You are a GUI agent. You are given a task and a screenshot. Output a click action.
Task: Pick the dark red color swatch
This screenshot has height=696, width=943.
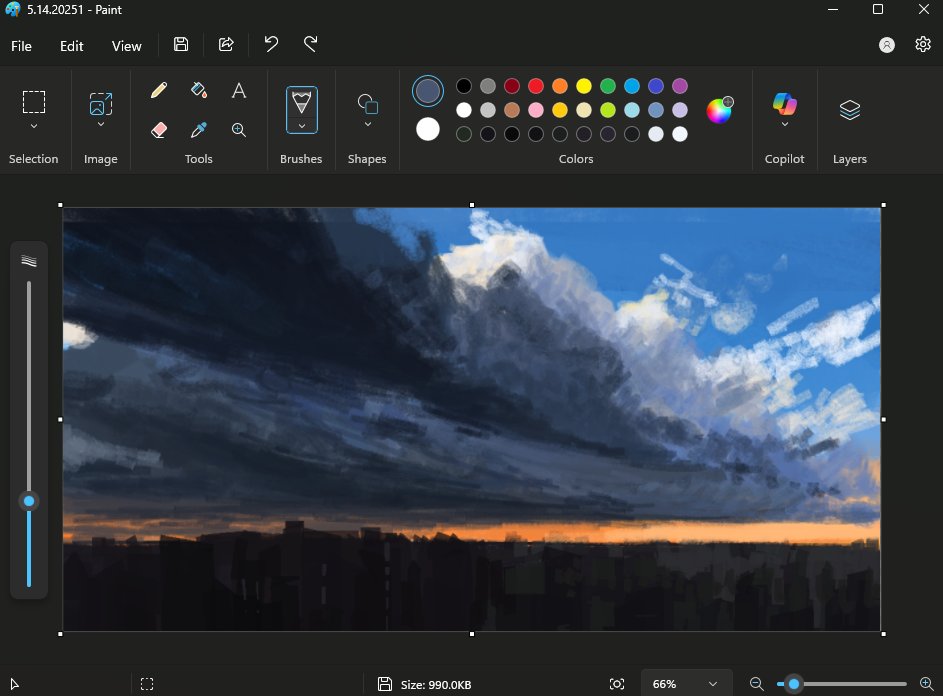pyautogui.click(x=512, y=86)
